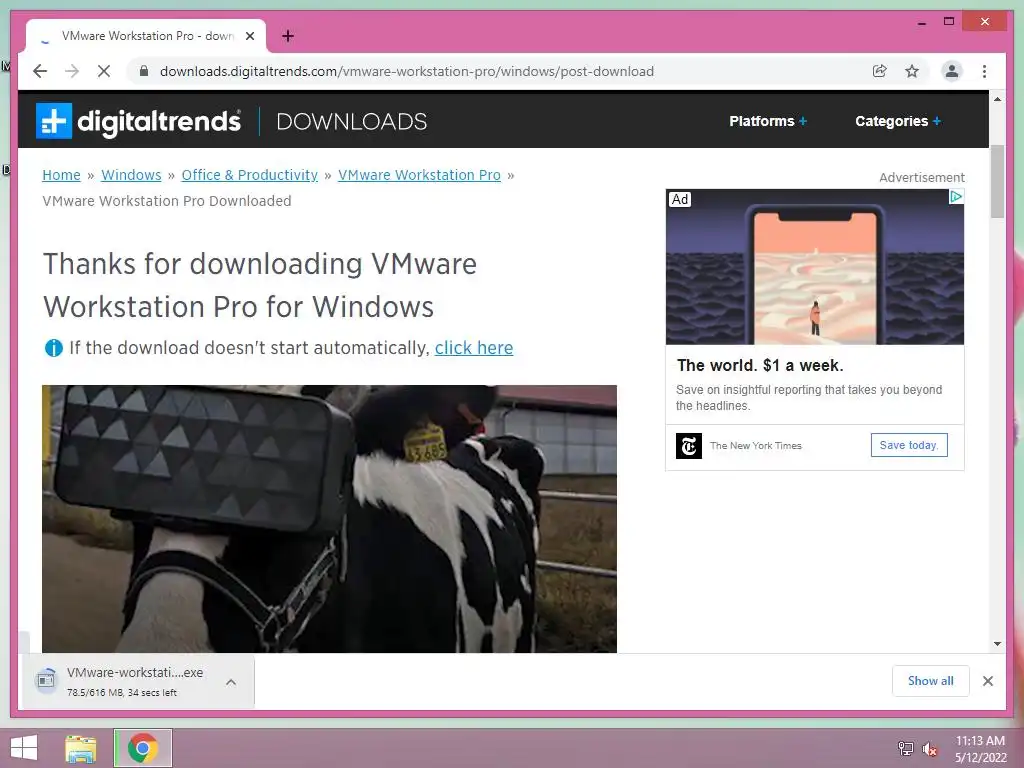1024x768 pixels.
Task: Click the AdChoices icon on the ad
Action: 955,197
